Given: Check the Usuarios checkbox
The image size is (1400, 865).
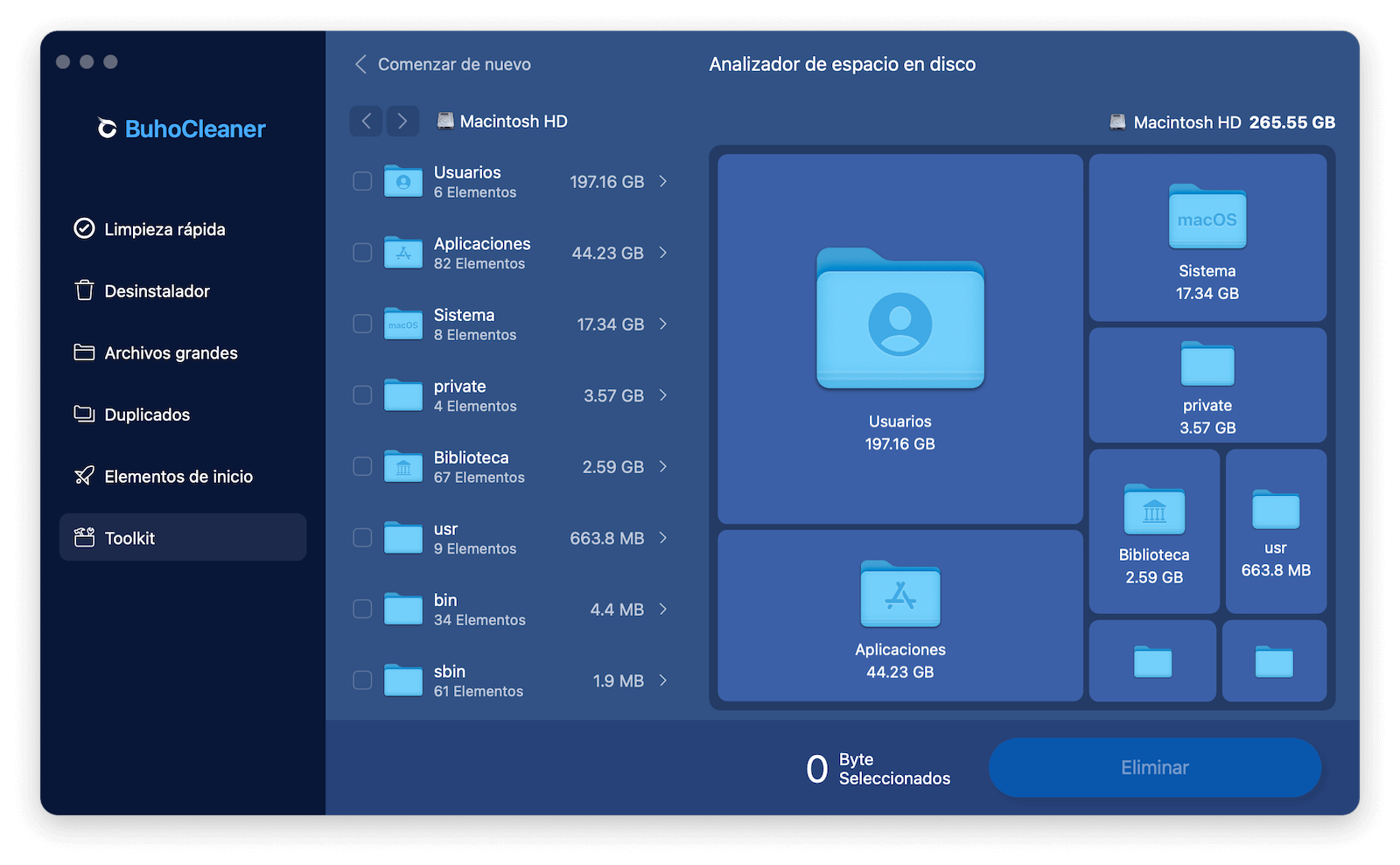Looking at the screenshot, I should click(362, 181).
